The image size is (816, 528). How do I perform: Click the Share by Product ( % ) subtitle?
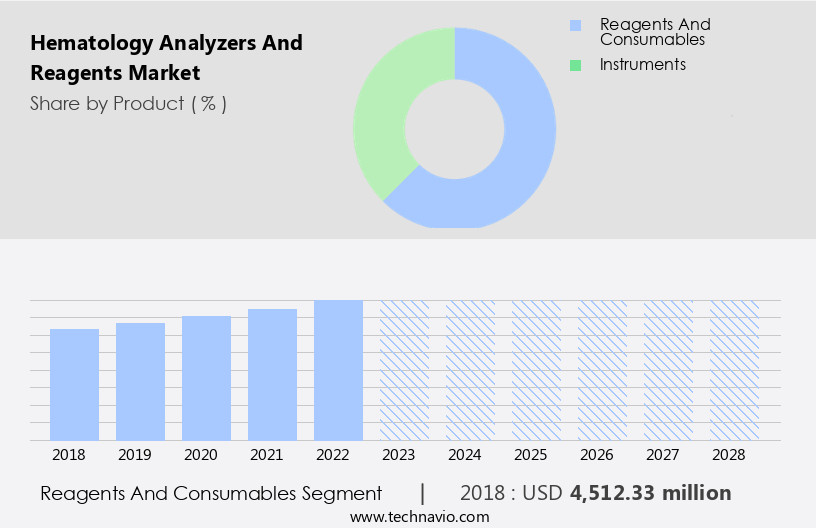pyautogui.click(x=128, y=103)
